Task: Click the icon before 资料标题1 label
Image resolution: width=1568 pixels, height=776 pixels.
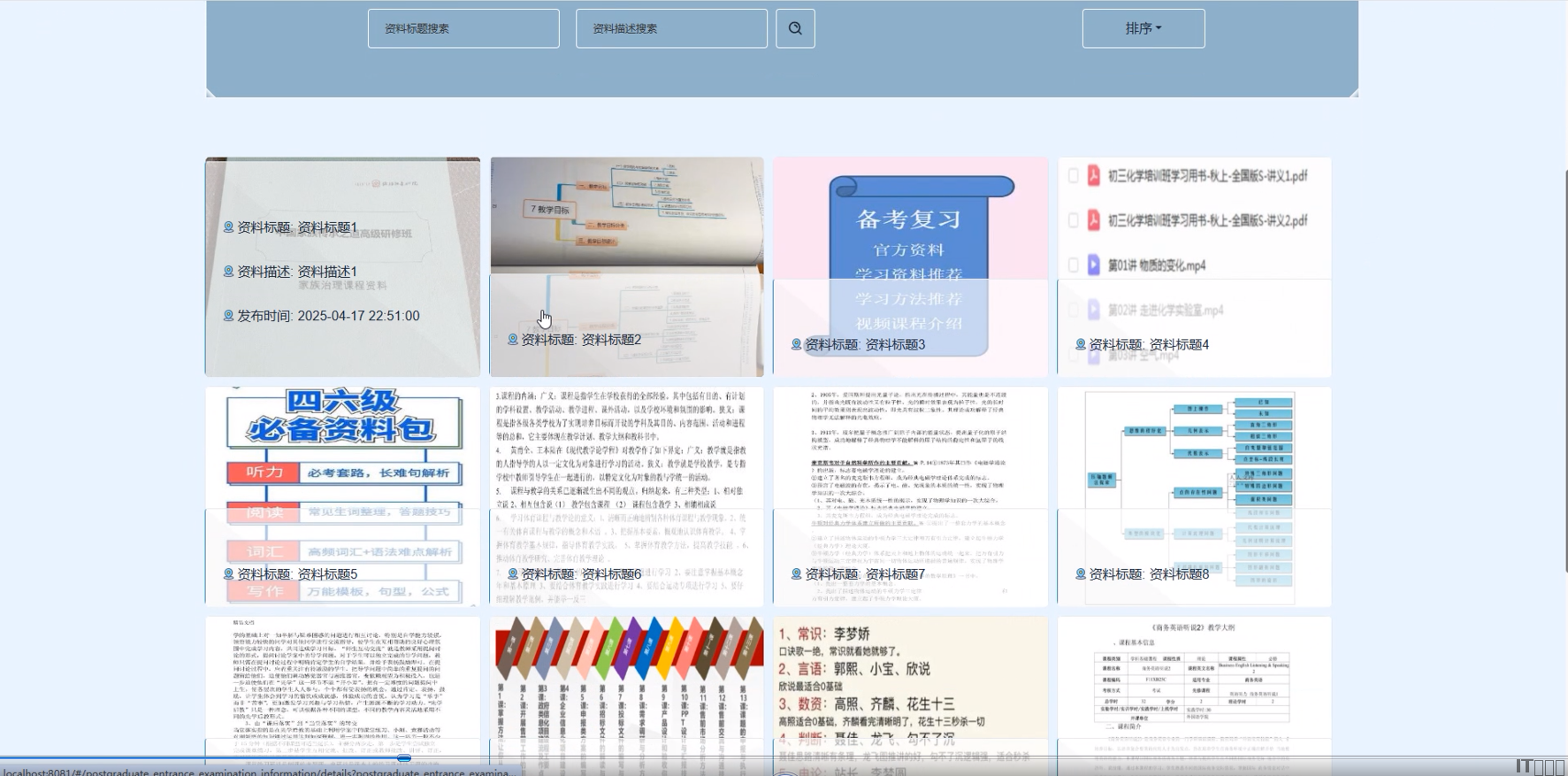Action: 228,227
